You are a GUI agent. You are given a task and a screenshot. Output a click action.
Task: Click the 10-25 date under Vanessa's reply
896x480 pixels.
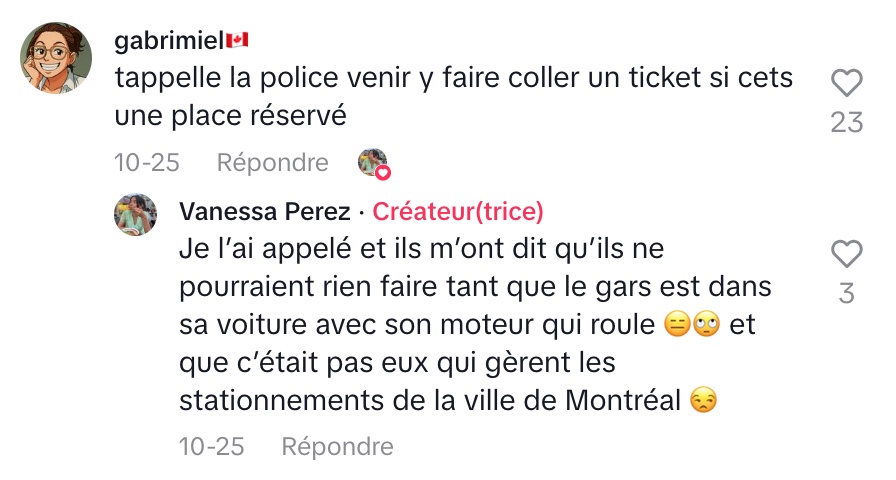(211, 446)
